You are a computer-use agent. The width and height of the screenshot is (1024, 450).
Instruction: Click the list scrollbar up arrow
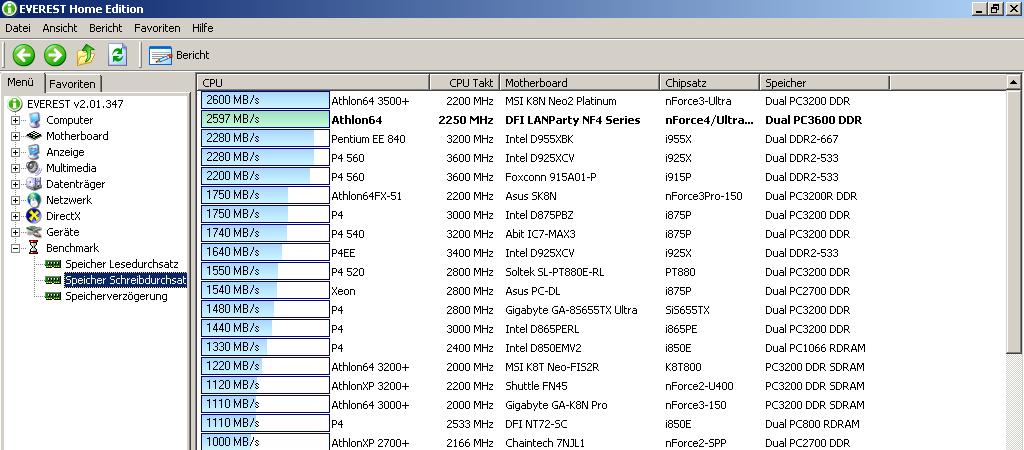(x=1014, y=82)
